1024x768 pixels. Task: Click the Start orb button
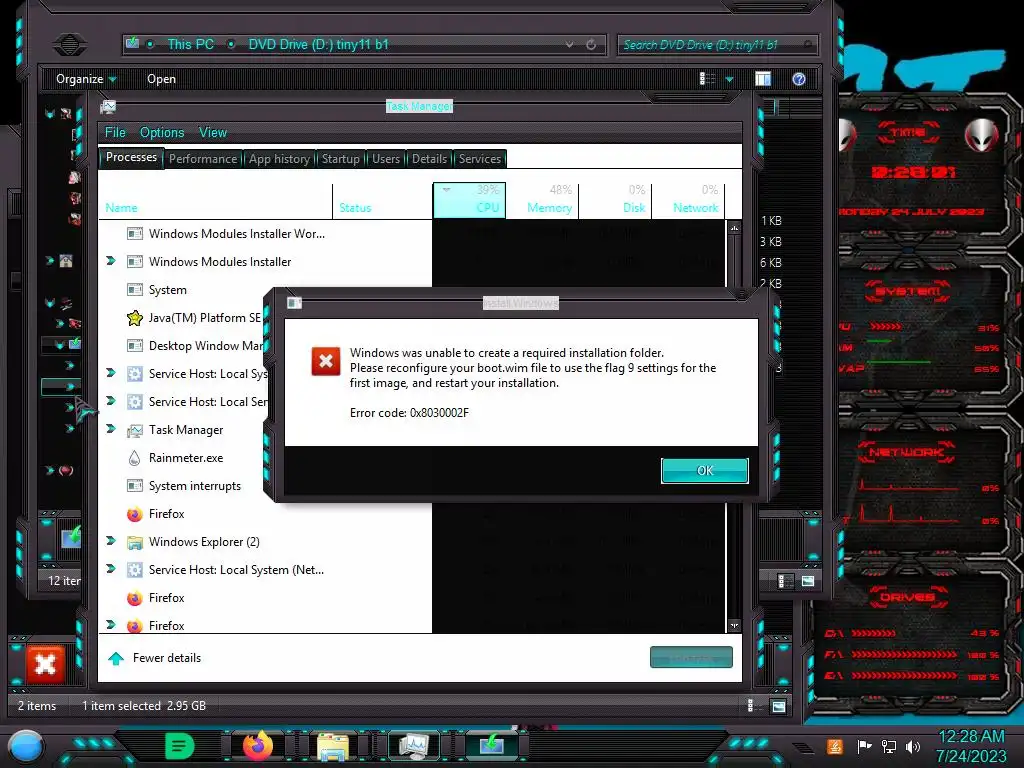tap(26, 746)
